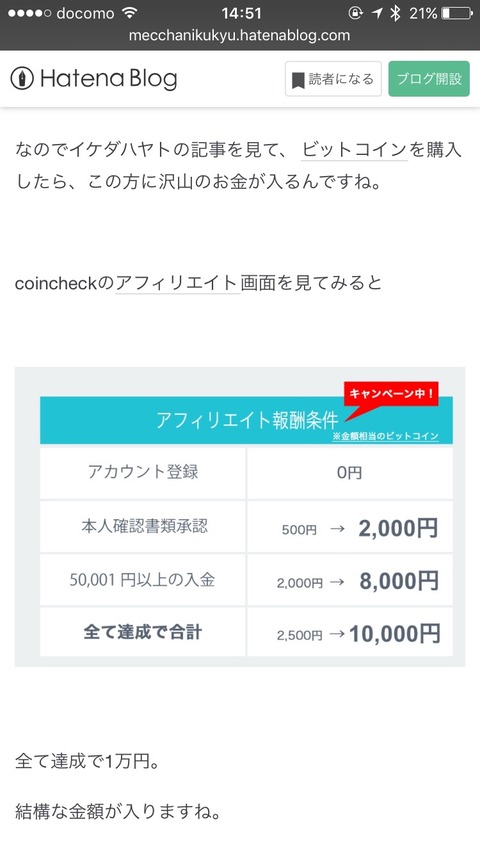This screenshot has height=854, width=480.
Task: Tap the rotation lock status icon
Action: pyautogui.click(x=355, y=13)
